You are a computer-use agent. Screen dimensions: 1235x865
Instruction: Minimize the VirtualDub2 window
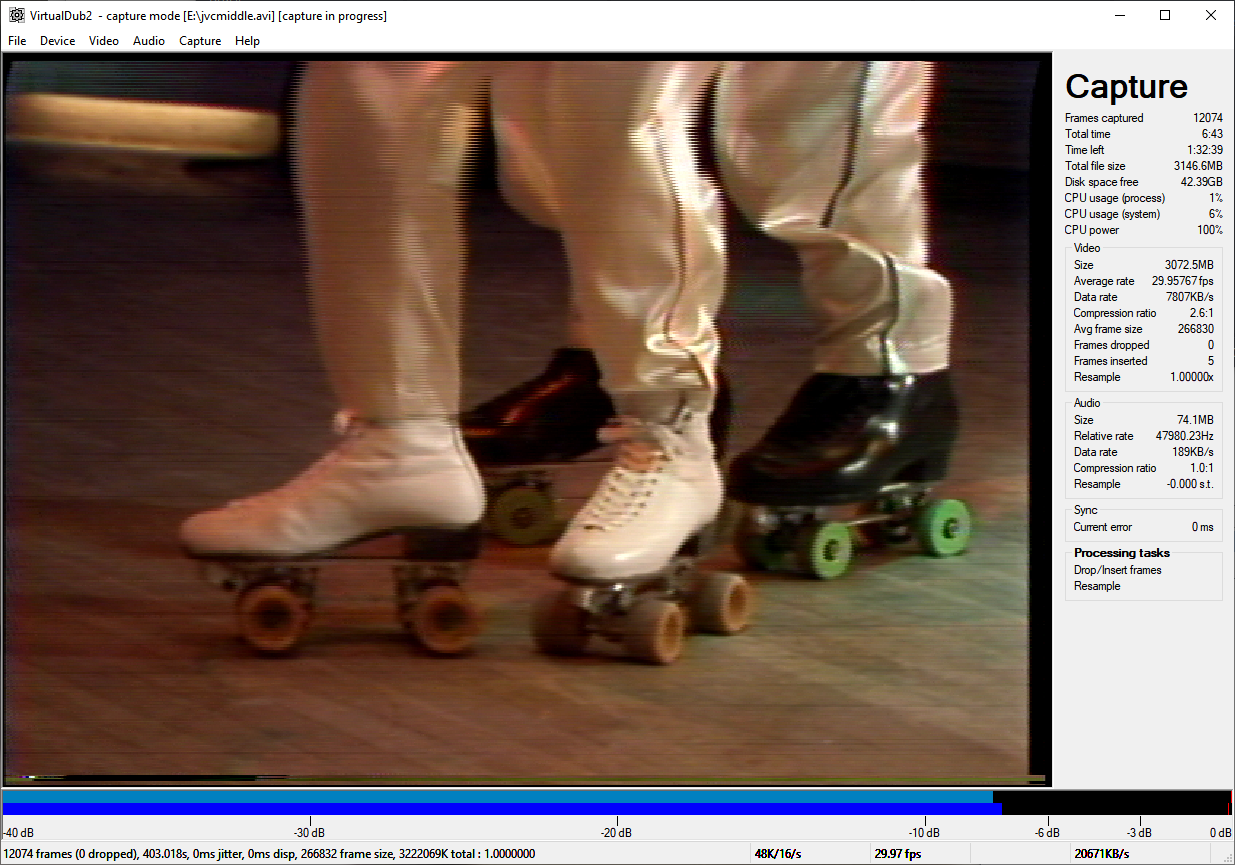point(1118,15)
